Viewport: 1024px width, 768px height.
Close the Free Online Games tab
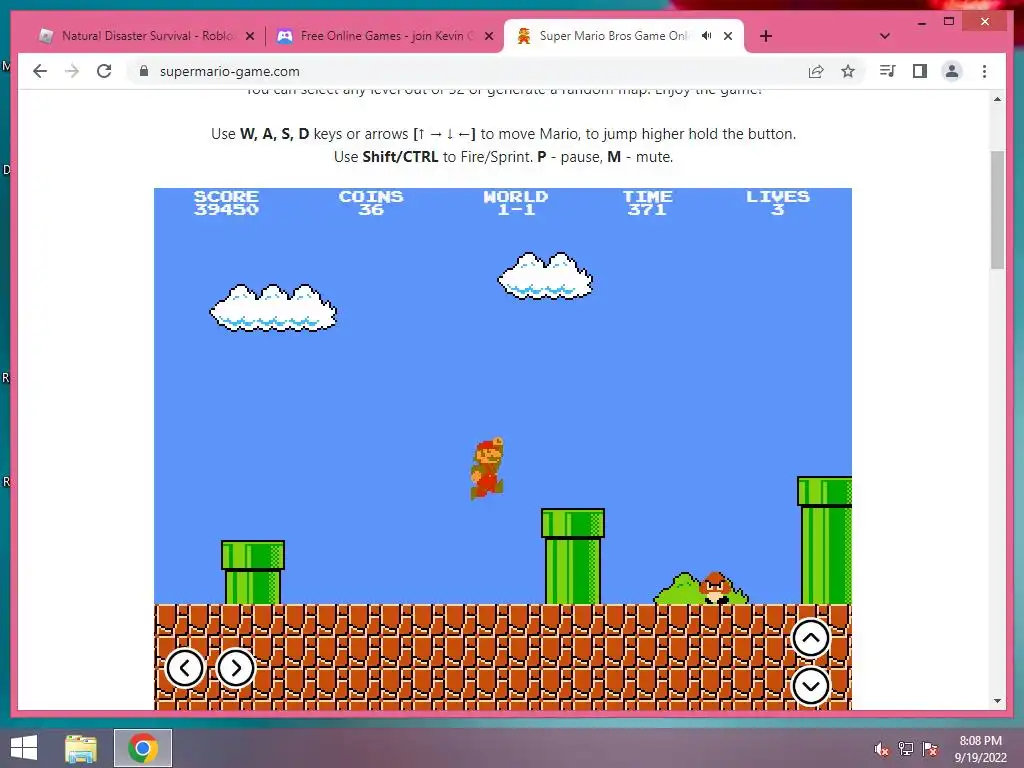pyautogui.click(x=488, y=36)
